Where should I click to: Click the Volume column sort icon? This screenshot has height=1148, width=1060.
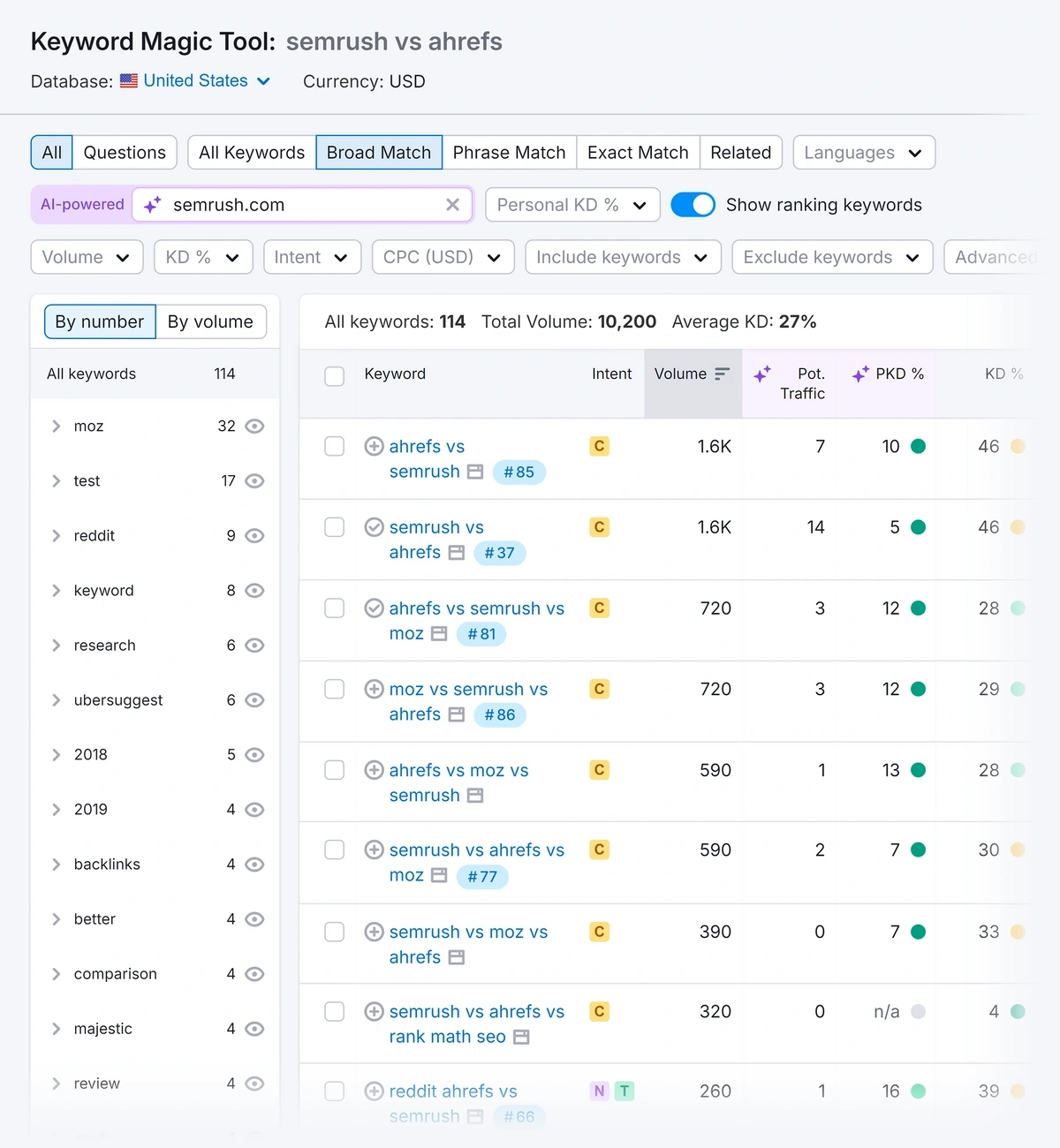[x=722, y=374]
